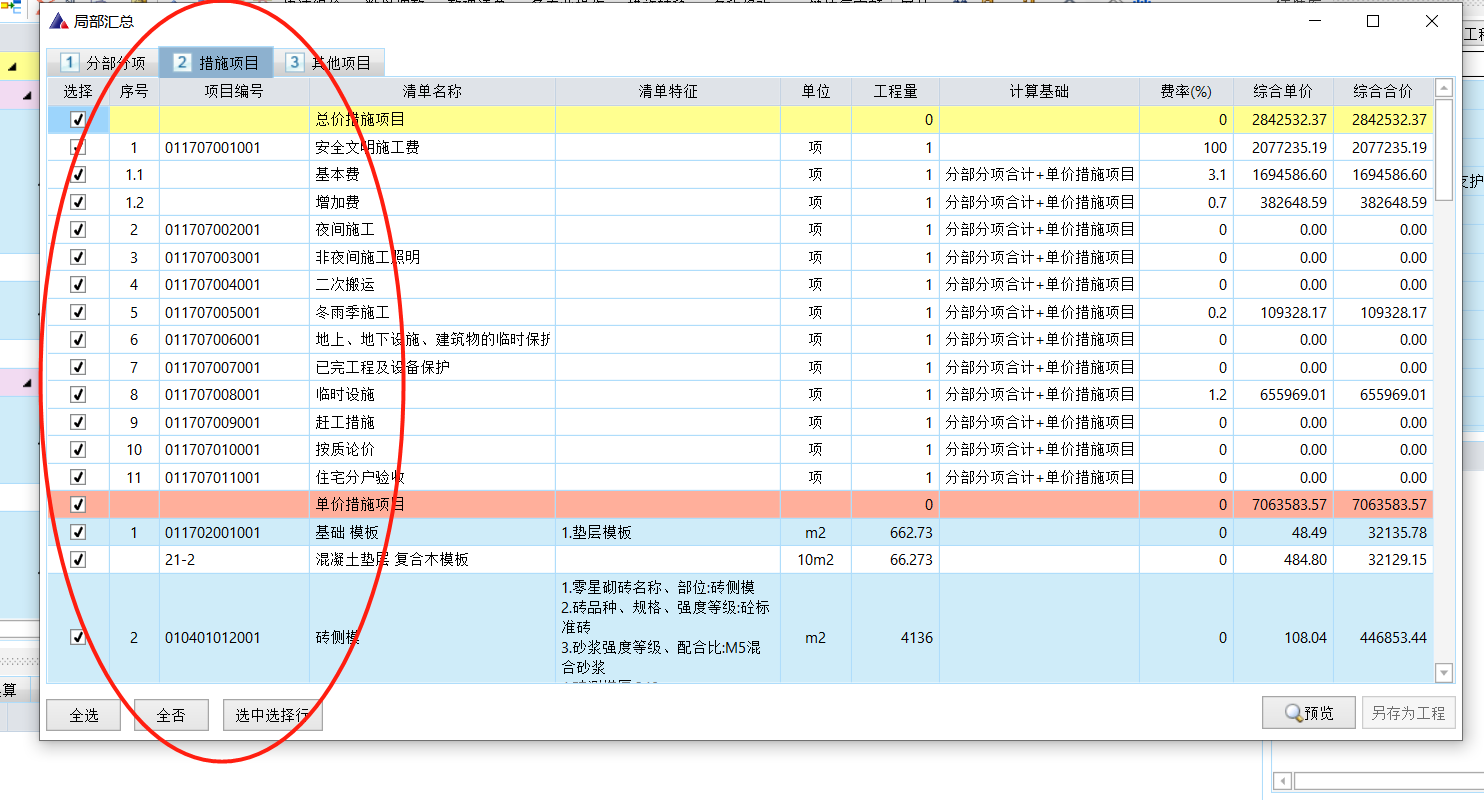This screenshot has height=800, width=1484.
Task: Toggle the 住宅分户验收 row checkbox
Action: pyautogui.click(x=78, y=477)
